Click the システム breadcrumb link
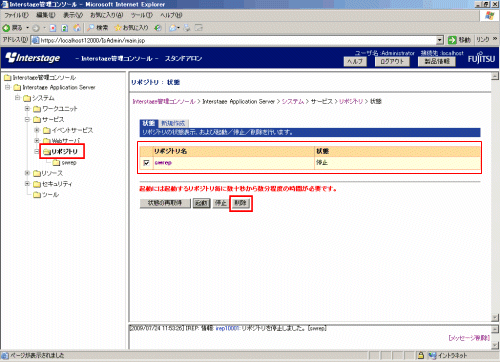The height and width of the screenshot is (362, 500). point(293,101)
